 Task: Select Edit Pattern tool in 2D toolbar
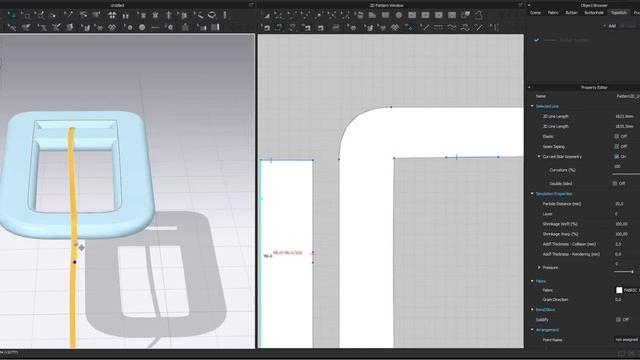tap(279, 15)
